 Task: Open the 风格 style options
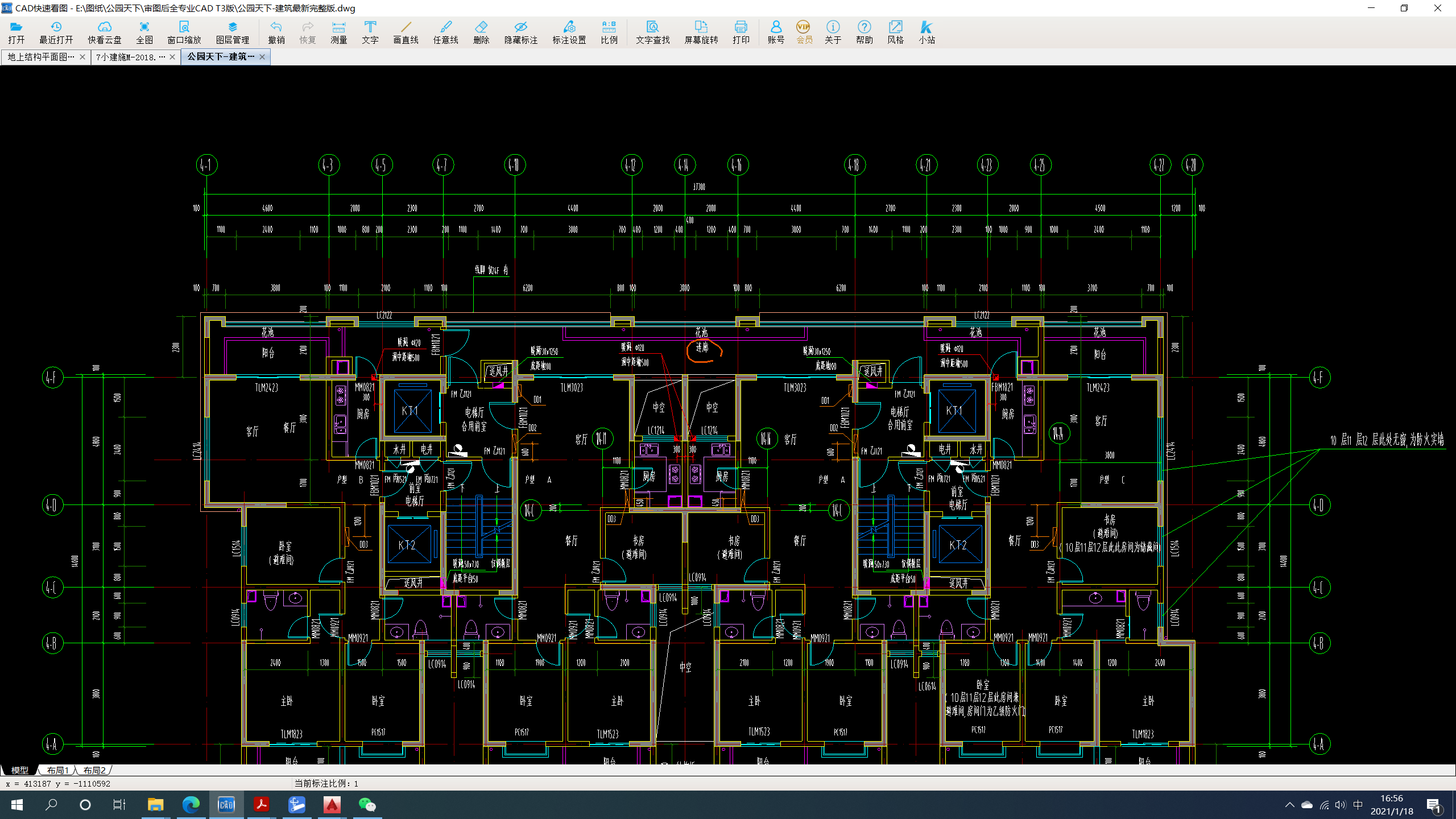click(x=896, y=32)
